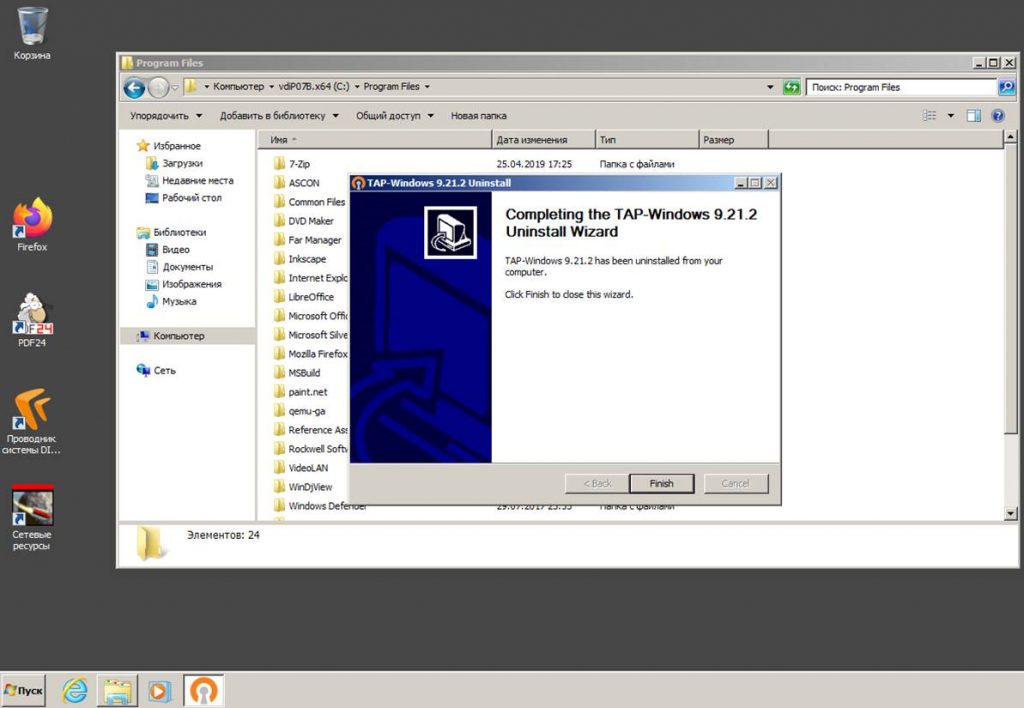Open the media player taskbar icon
This screenshot has height=708, width=1024.
(159, 691)
